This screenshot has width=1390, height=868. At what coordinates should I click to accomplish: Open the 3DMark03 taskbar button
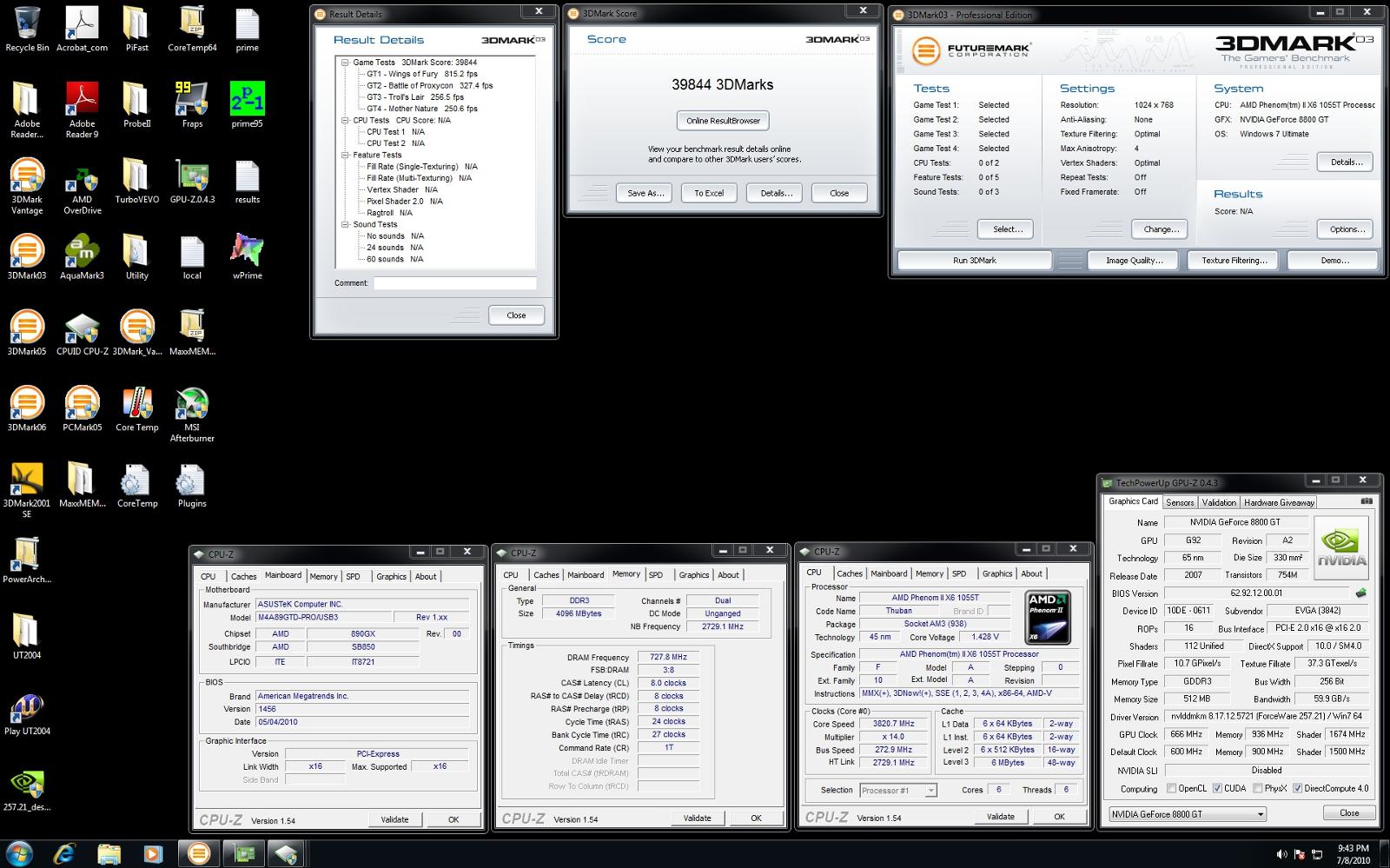pos(199,853)
